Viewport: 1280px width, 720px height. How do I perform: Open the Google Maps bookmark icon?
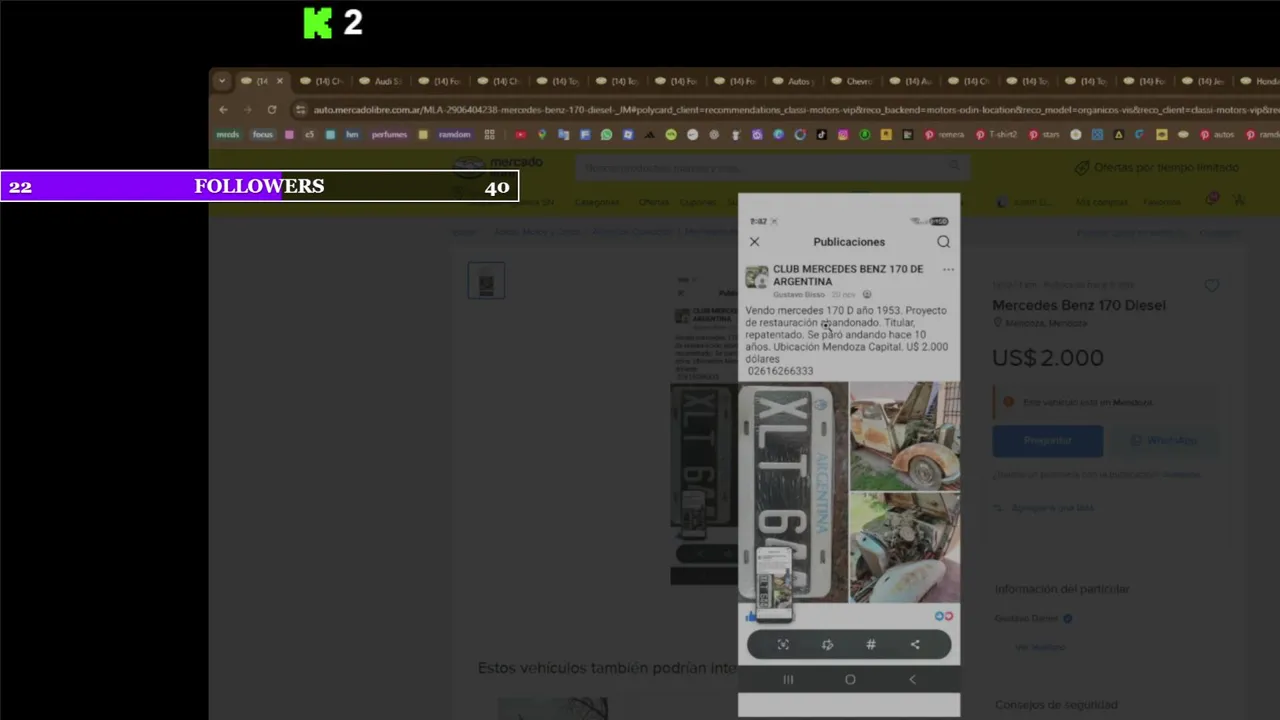pyautogui.click(x=542, y=135)
